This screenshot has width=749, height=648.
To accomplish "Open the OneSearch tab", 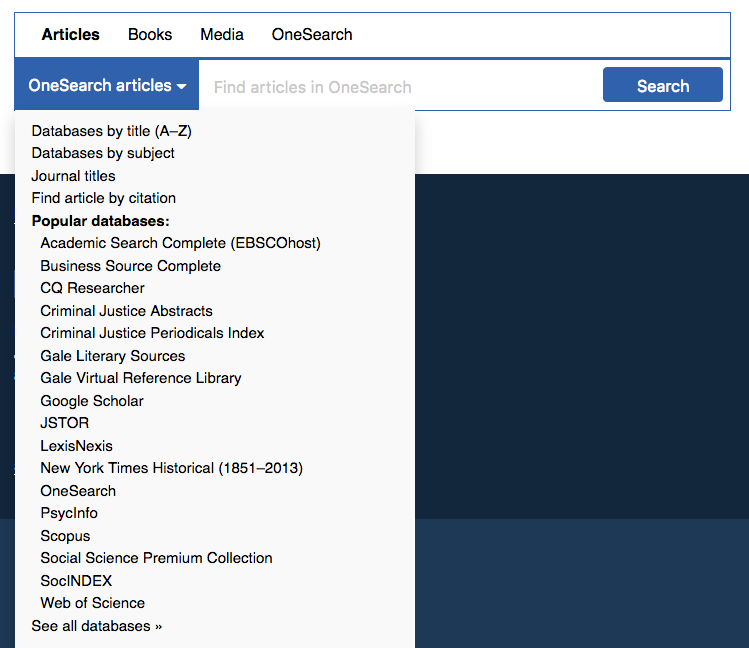I will [312, 34].
